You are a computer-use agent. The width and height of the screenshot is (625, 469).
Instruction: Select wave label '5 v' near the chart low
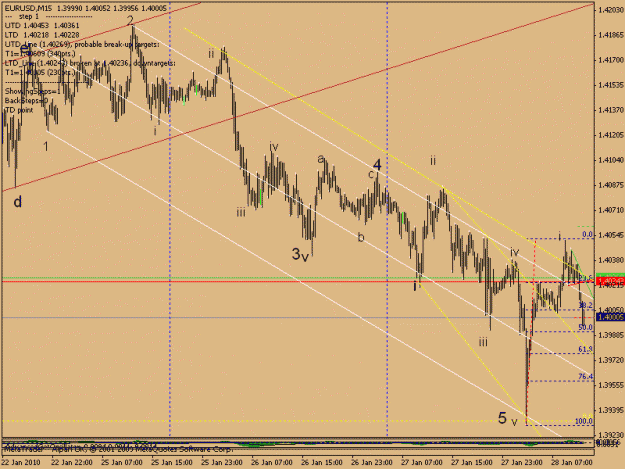pyautogui.click(x=507, y=418)
